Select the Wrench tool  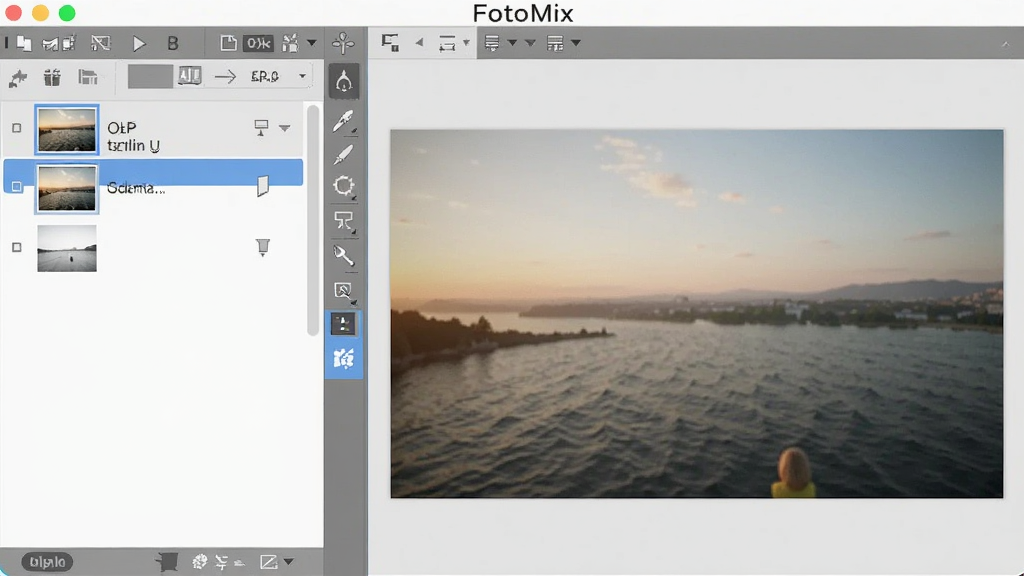pyautogui.click(x=344, y=255)
